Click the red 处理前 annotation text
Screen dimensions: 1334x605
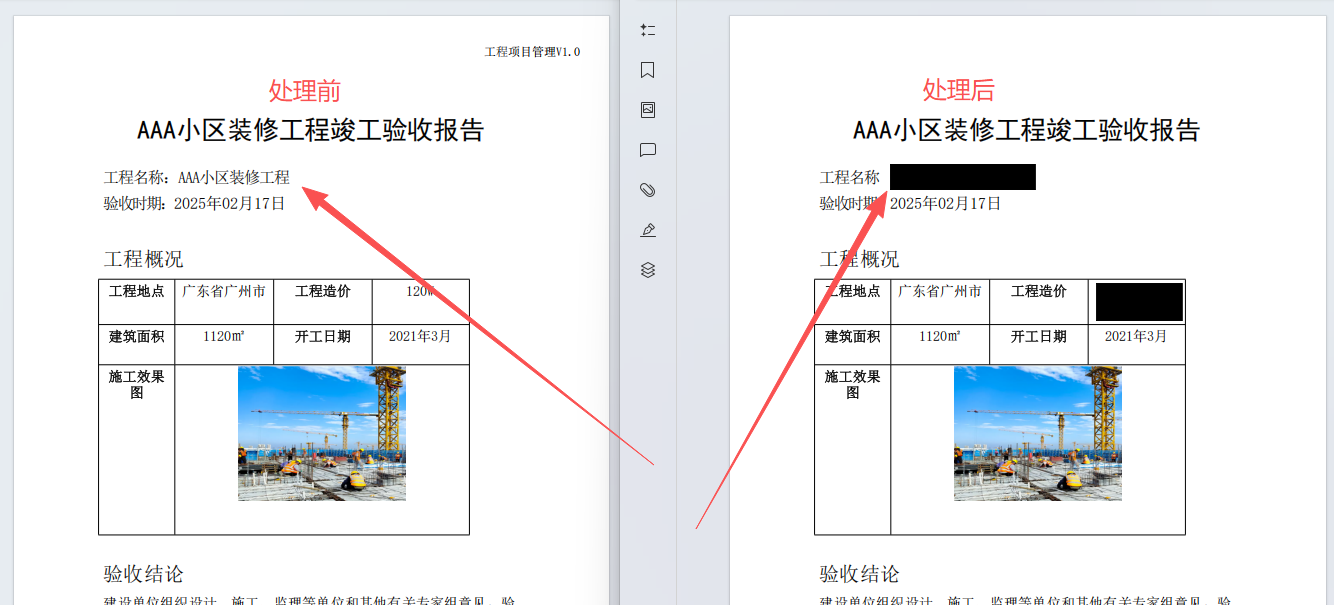303,91
